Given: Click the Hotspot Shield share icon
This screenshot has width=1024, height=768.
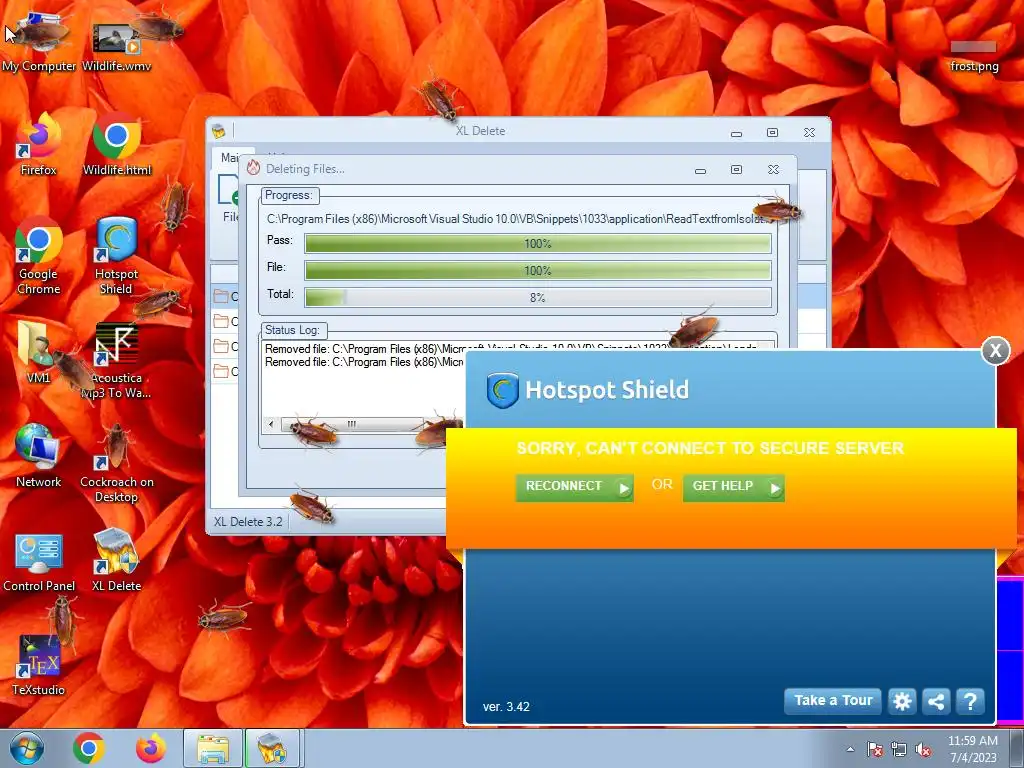Looking at the screenshot, I should click(x=936, y=701).
